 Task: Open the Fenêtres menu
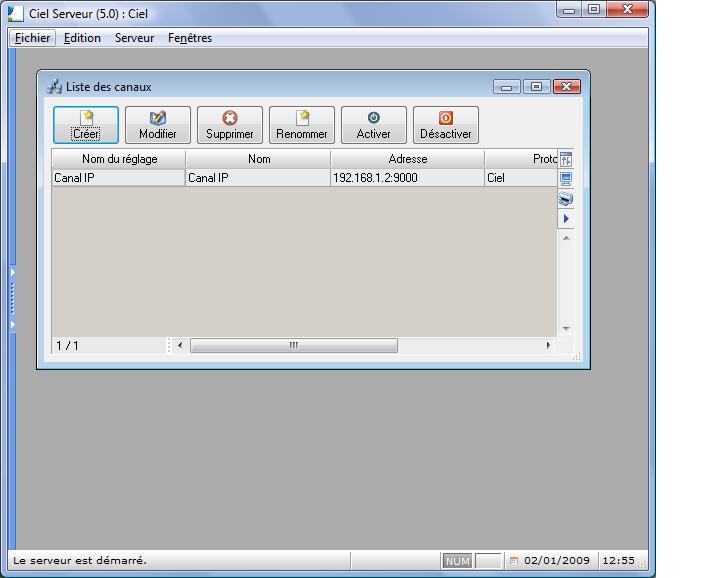click(190, 38)
